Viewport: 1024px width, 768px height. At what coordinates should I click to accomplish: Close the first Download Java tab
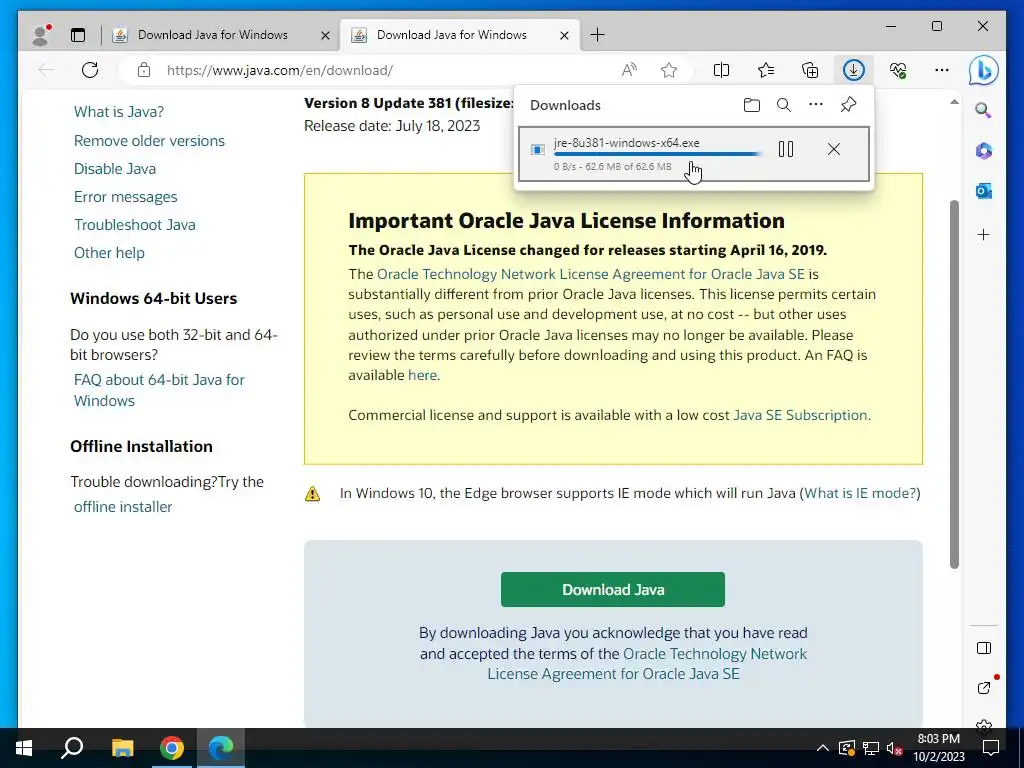tap(325, 35)
